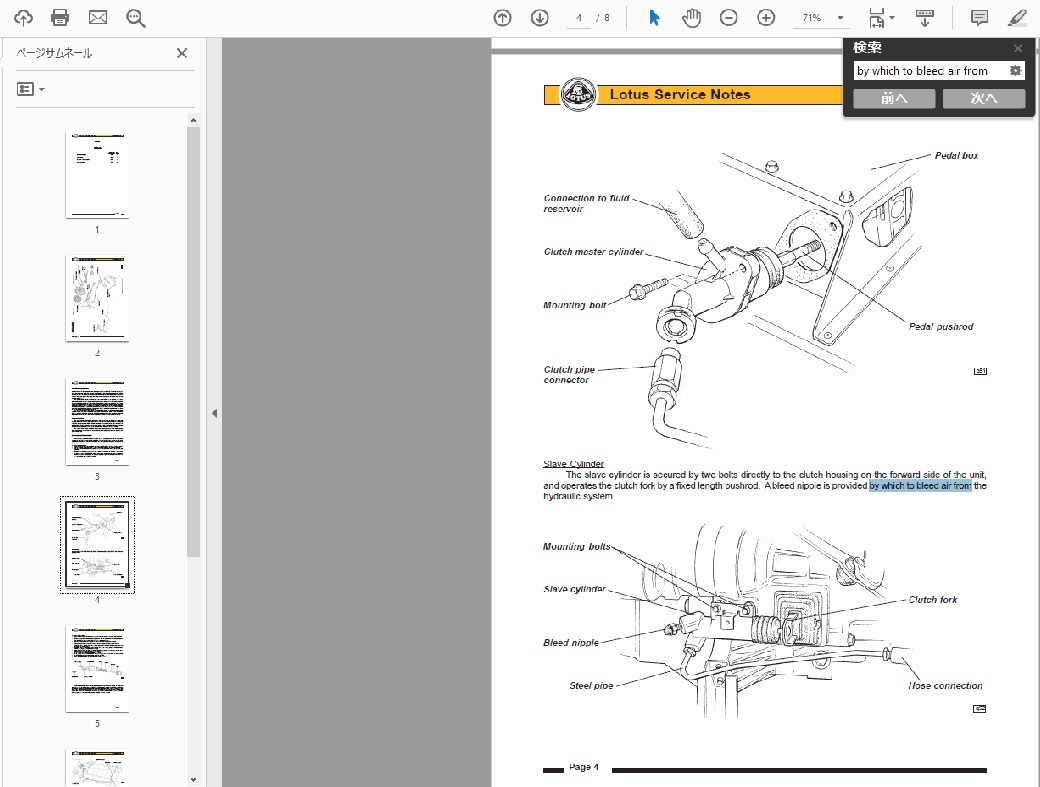Select the page 2 thumbnail

click(x=97, y=298)
